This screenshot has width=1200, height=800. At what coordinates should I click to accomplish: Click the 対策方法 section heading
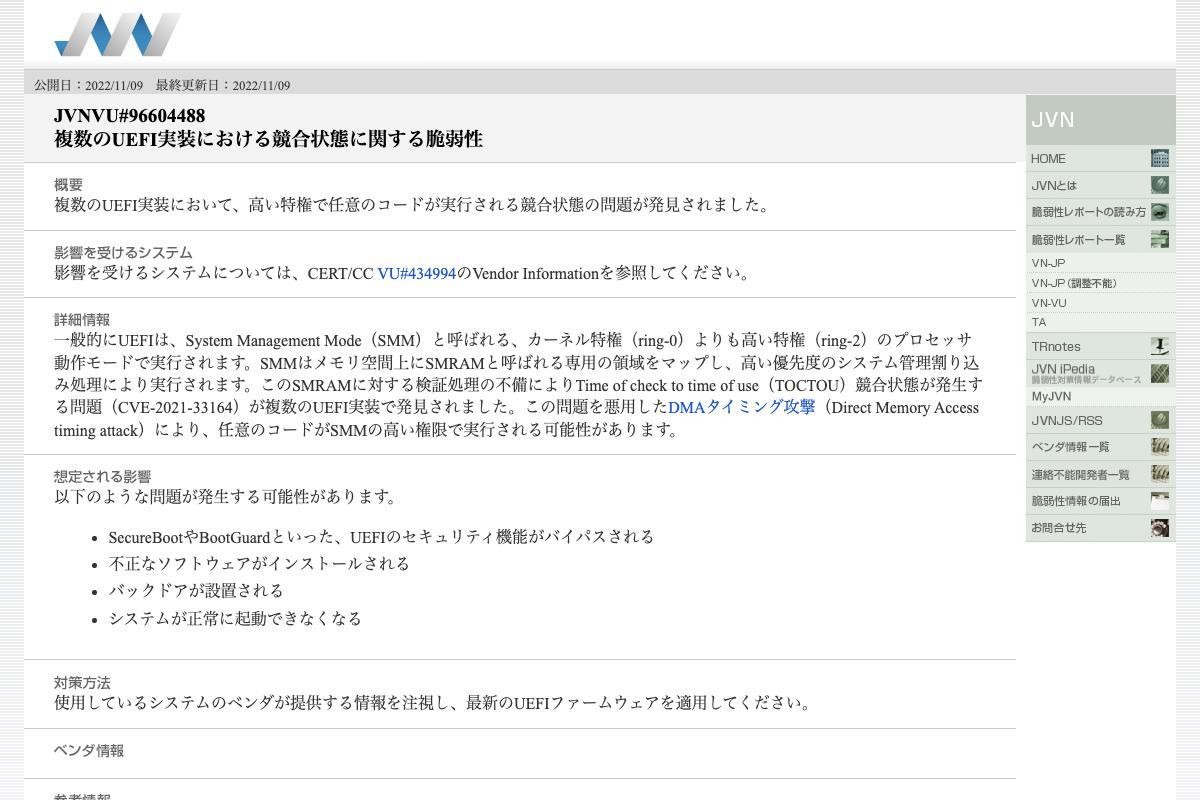82,682
